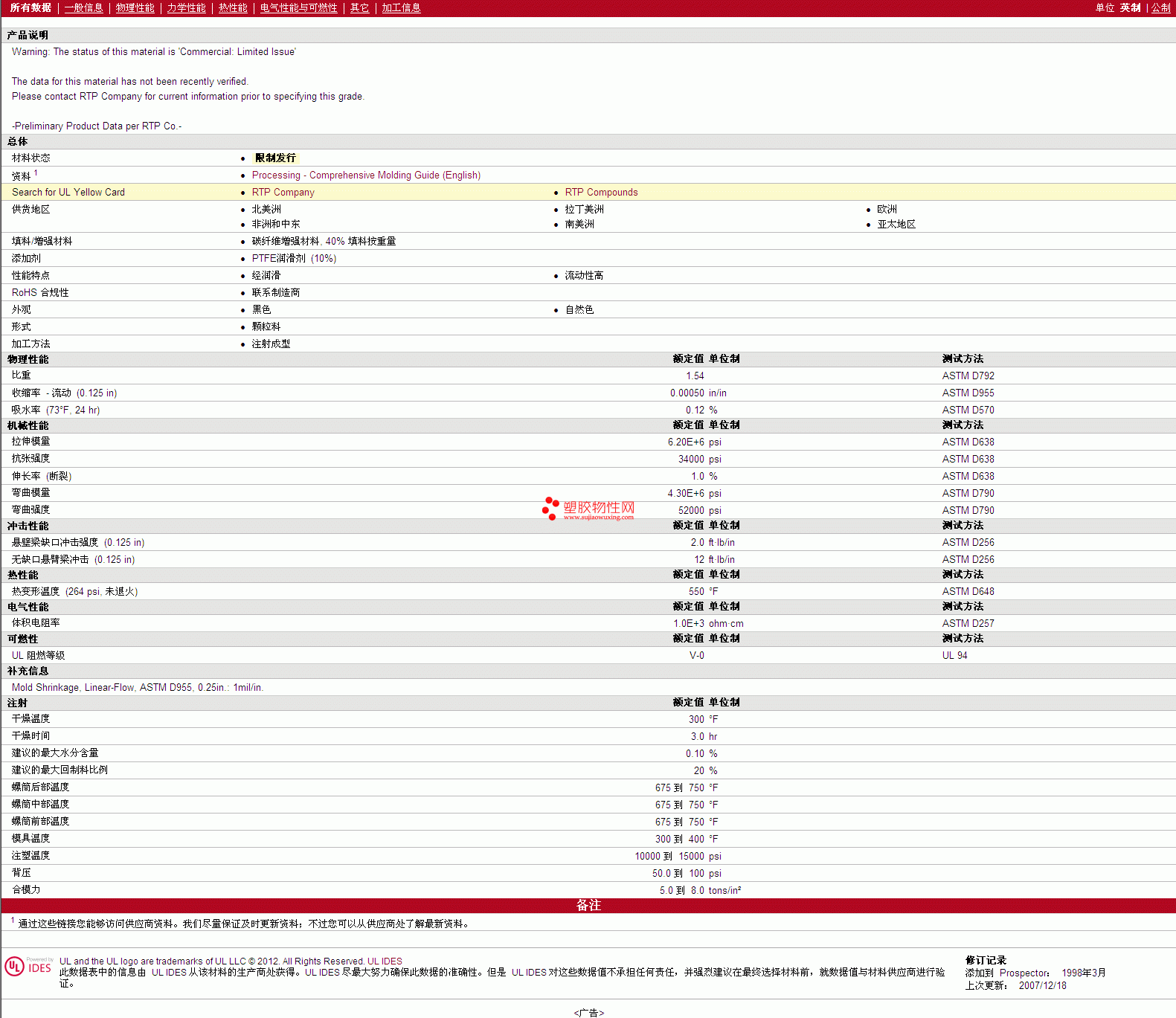
Task: Click the PTFE润滑剂 (10%) additive link
Action: [x=294, y=259]
